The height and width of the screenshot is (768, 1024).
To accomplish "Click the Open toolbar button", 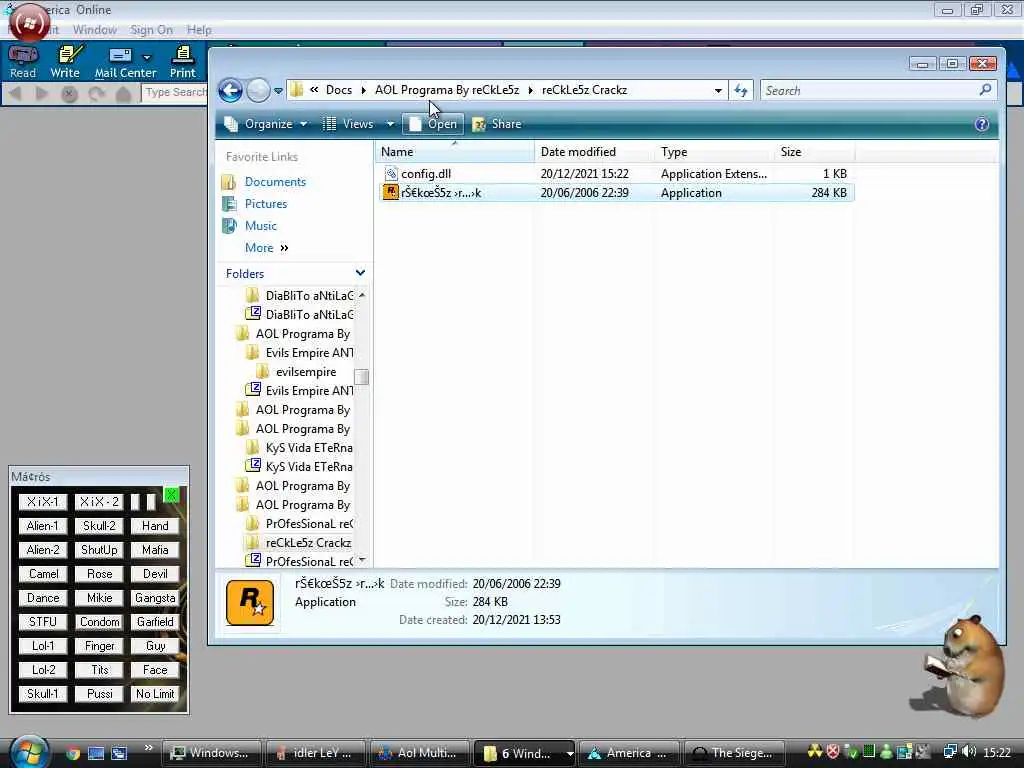I will 433,124.
